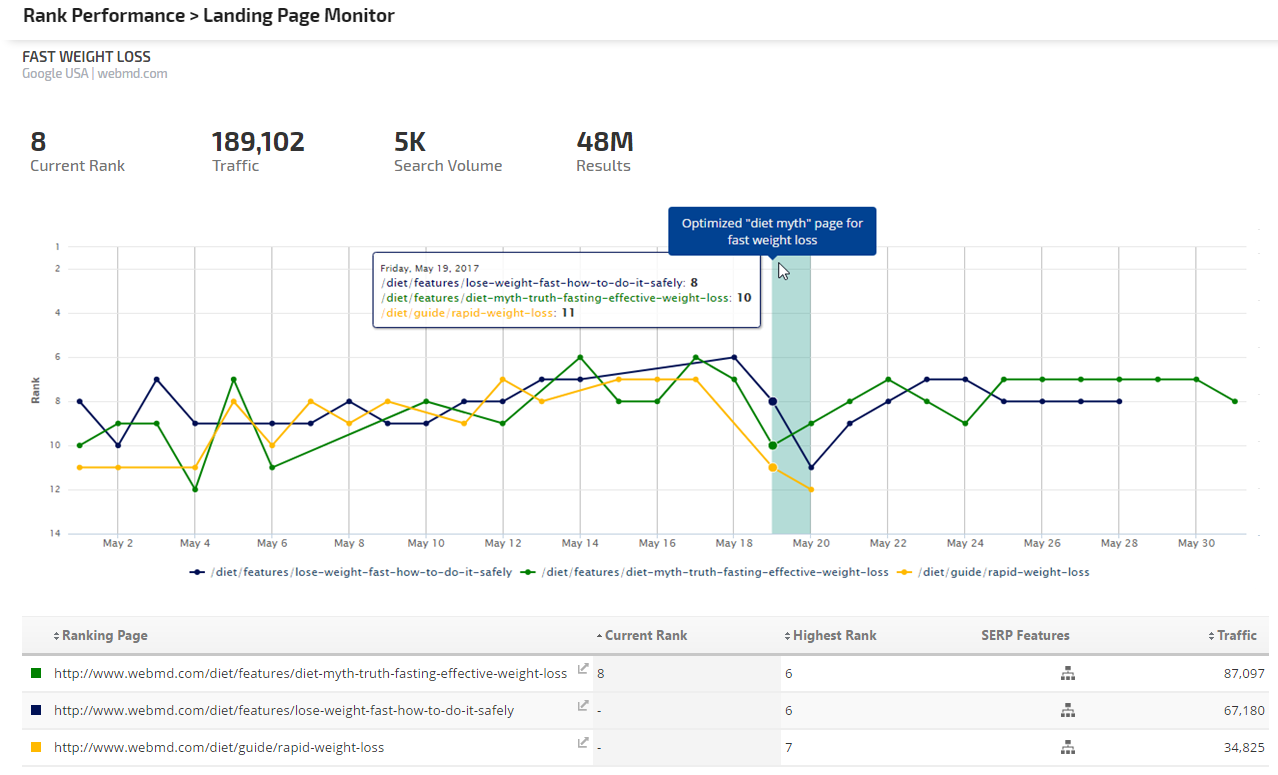Click SERP features icon for lose-weight-fast row
1278x775 pixels.
(1067, 711)
